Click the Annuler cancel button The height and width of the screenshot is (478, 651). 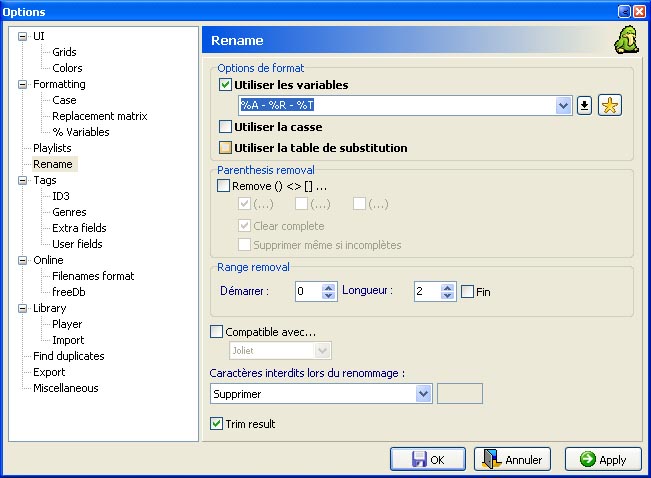click(510, 459)
